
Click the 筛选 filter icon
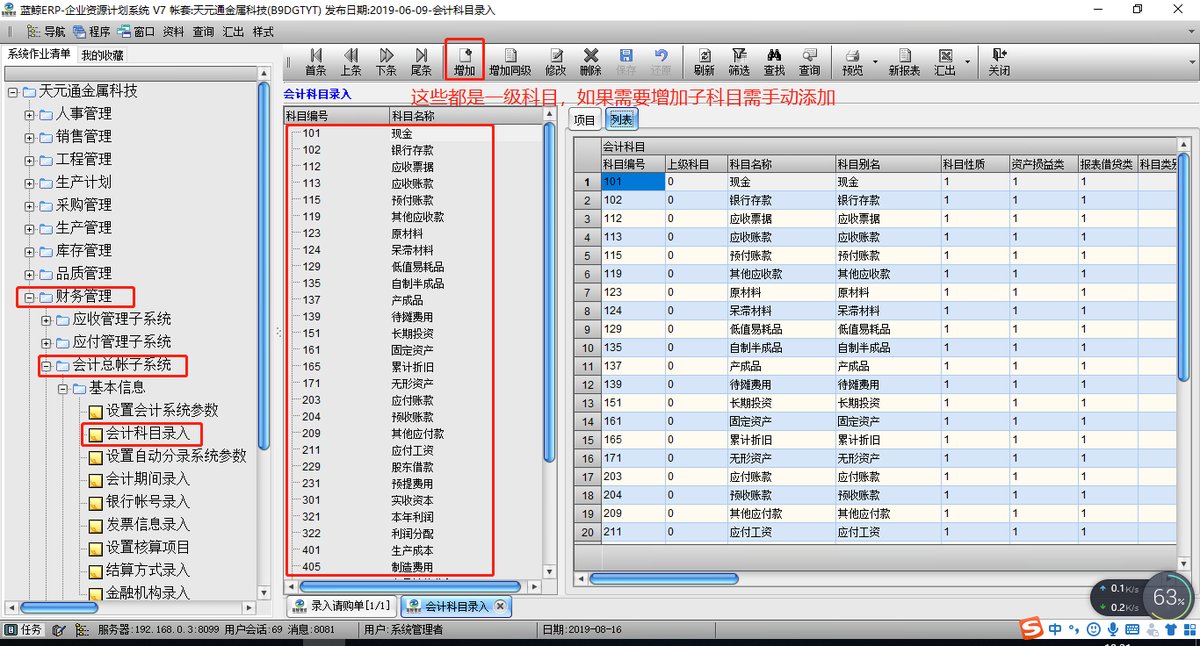pyautogui.click(x=739, y=62)
